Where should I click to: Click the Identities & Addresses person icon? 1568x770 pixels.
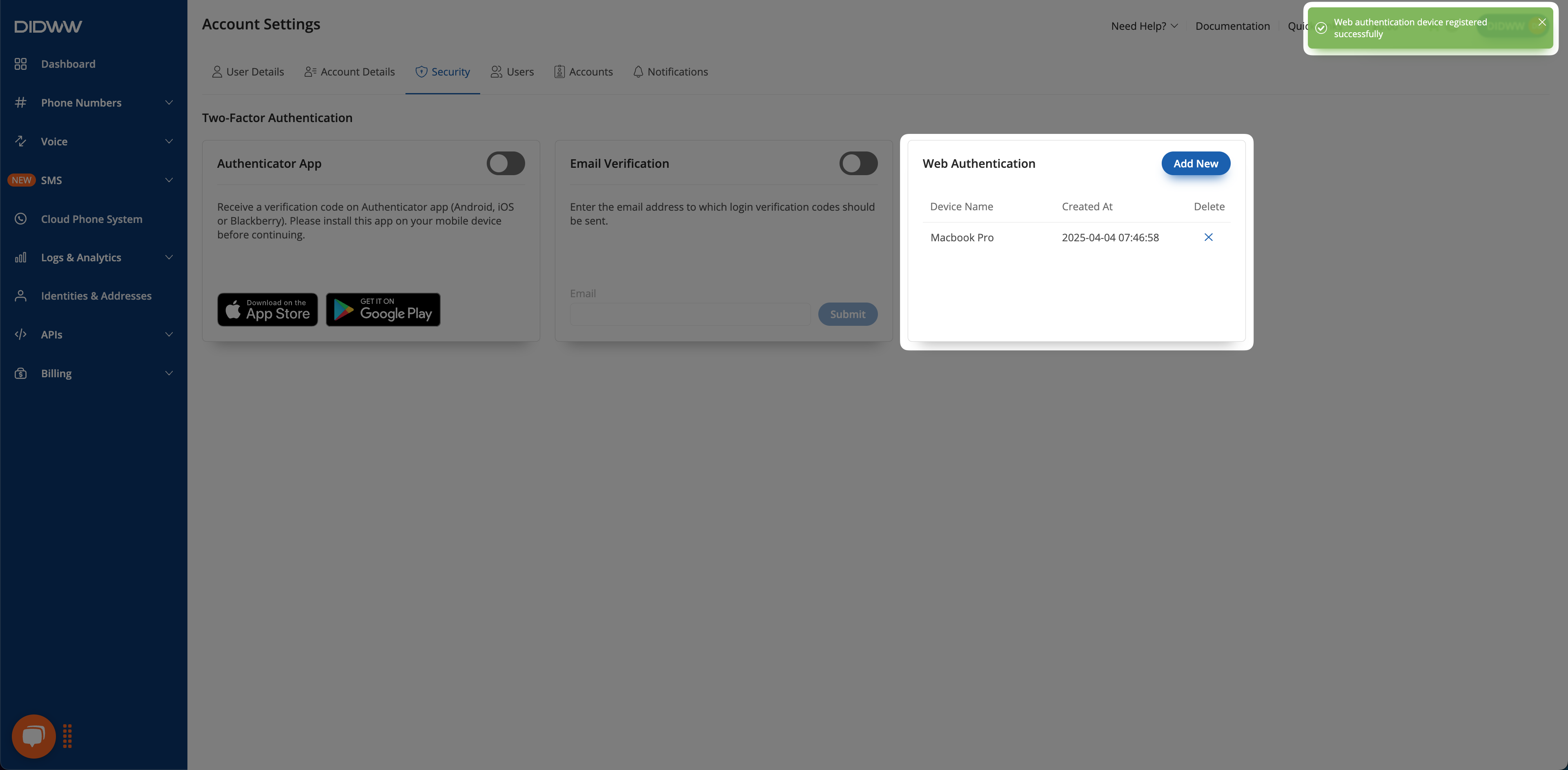click(x=21, y=296)
